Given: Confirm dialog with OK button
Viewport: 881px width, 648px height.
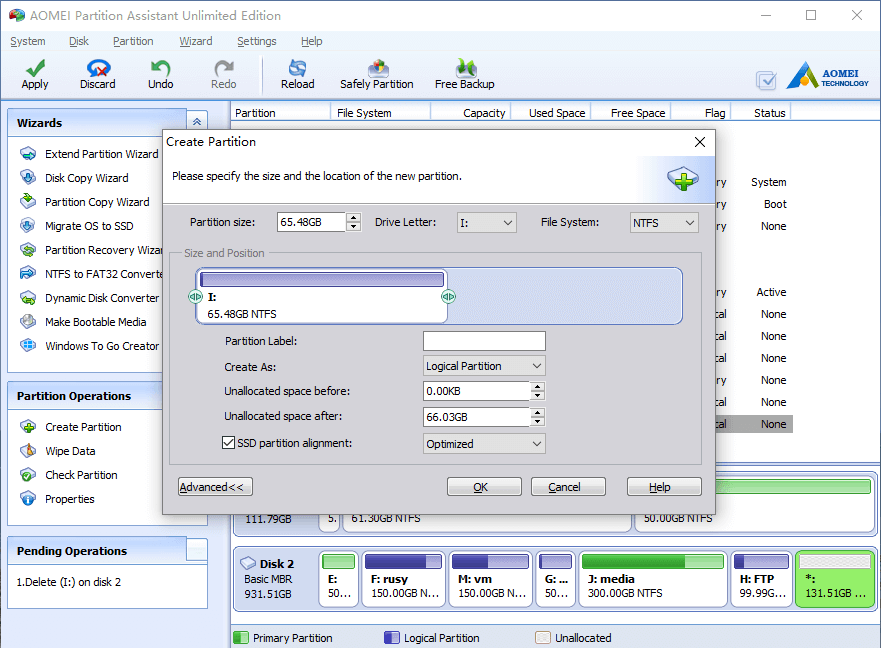Looking at the screenshot, I should point(484,487).
